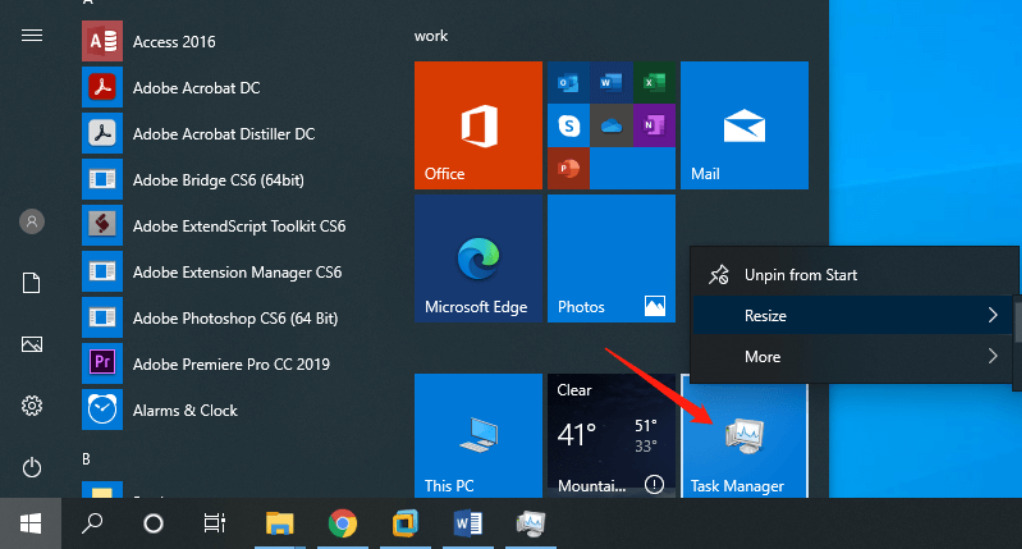Open the VMware icon on taskbar
This screenshot has height=549, width=1022.
(x=405, y=523)
